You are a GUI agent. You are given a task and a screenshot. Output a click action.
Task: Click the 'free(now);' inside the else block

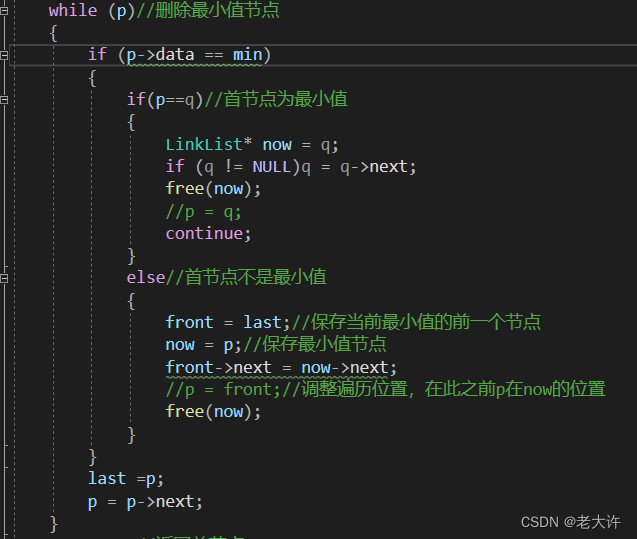[213, 412]
